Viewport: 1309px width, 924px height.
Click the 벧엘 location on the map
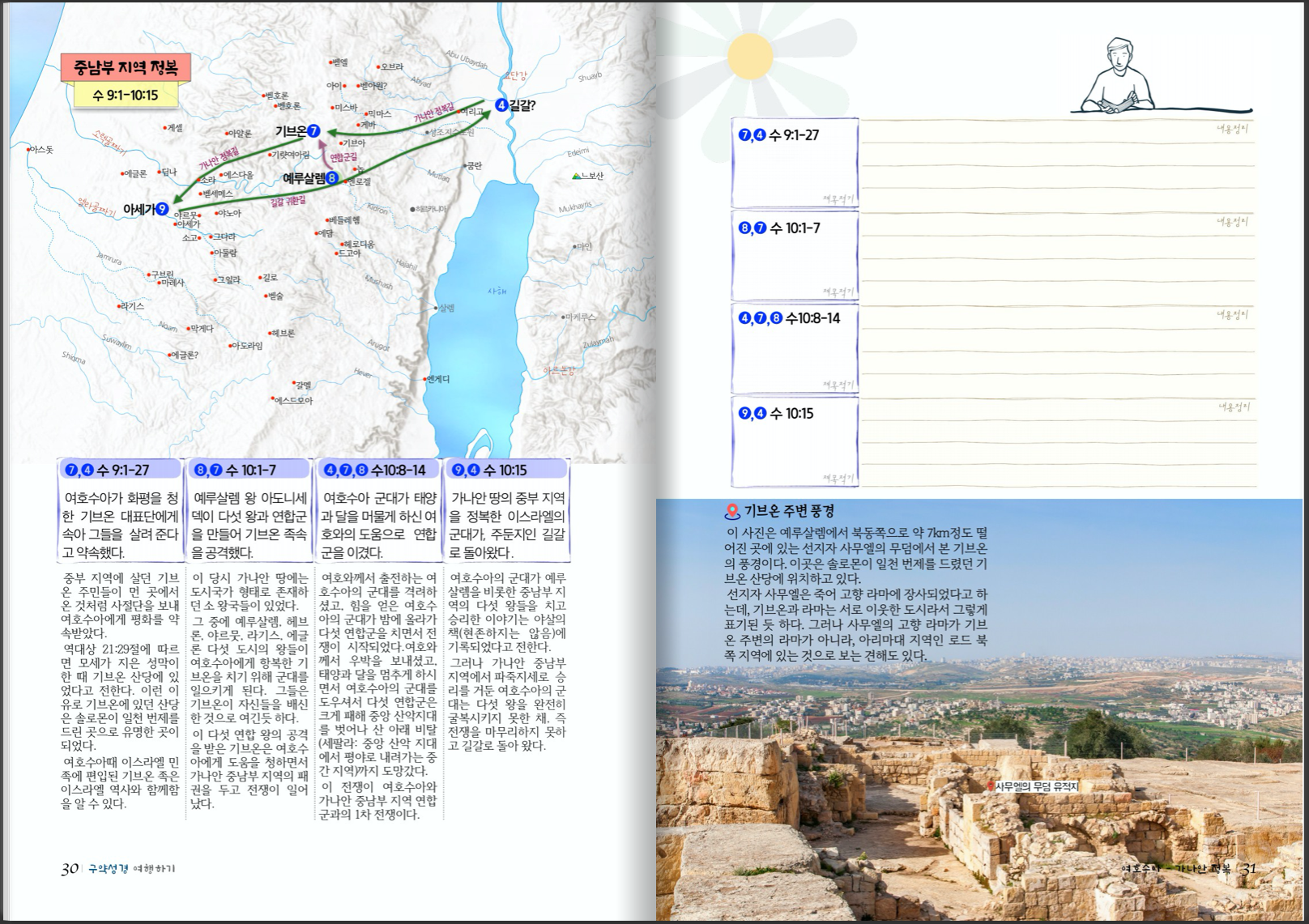pyautogui.click(x=338, y=62)
